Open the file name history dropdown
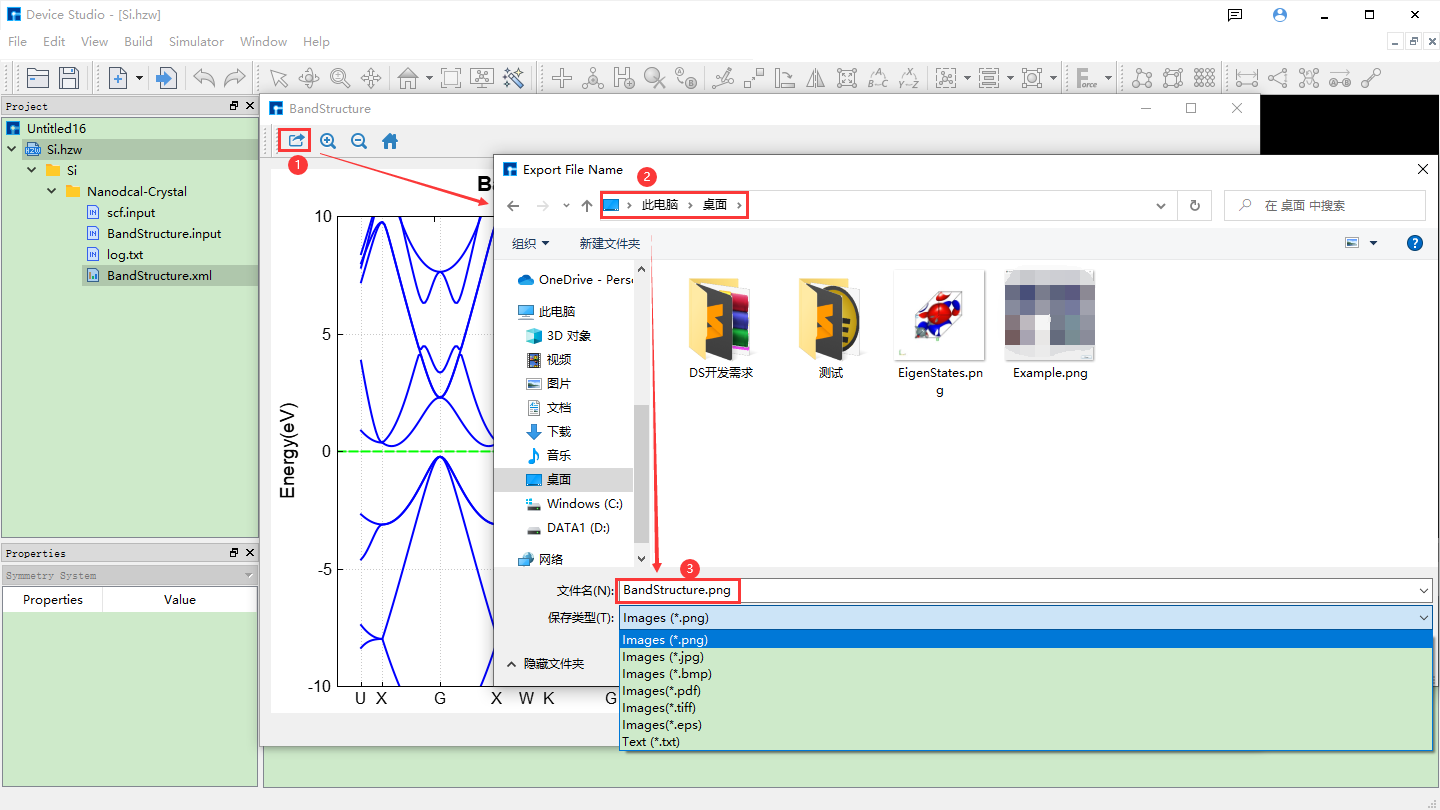Viewport: 1440px width, 810px height. point(1424,591)
